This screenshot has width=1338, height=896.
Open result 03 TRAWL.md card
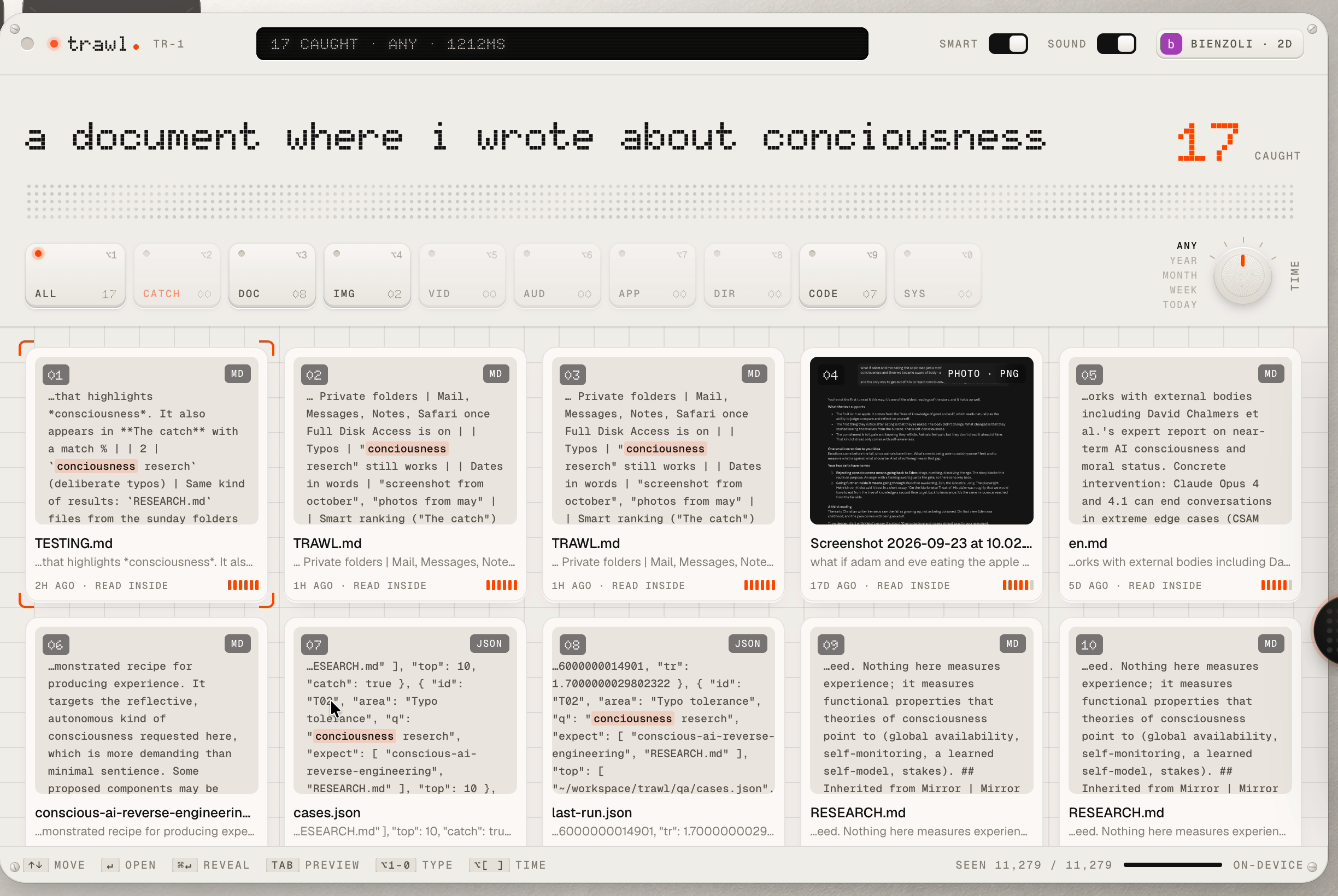tap(663, 474)
